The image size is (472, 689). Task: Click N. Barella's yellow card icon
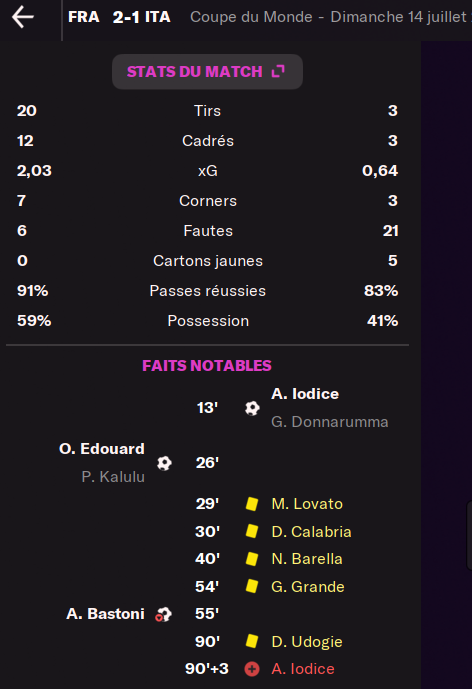coord(252,559)
